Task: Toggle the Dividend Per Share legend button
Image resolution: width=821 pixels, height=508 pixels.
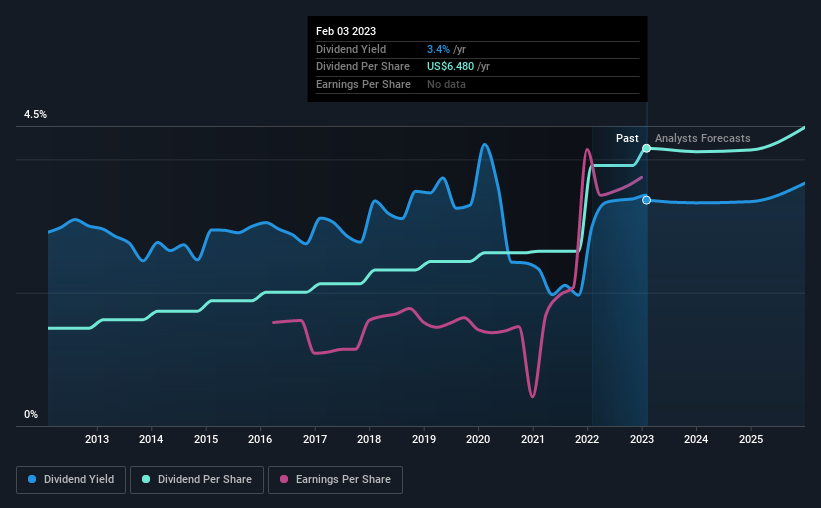Action: (x=197, y=480)
